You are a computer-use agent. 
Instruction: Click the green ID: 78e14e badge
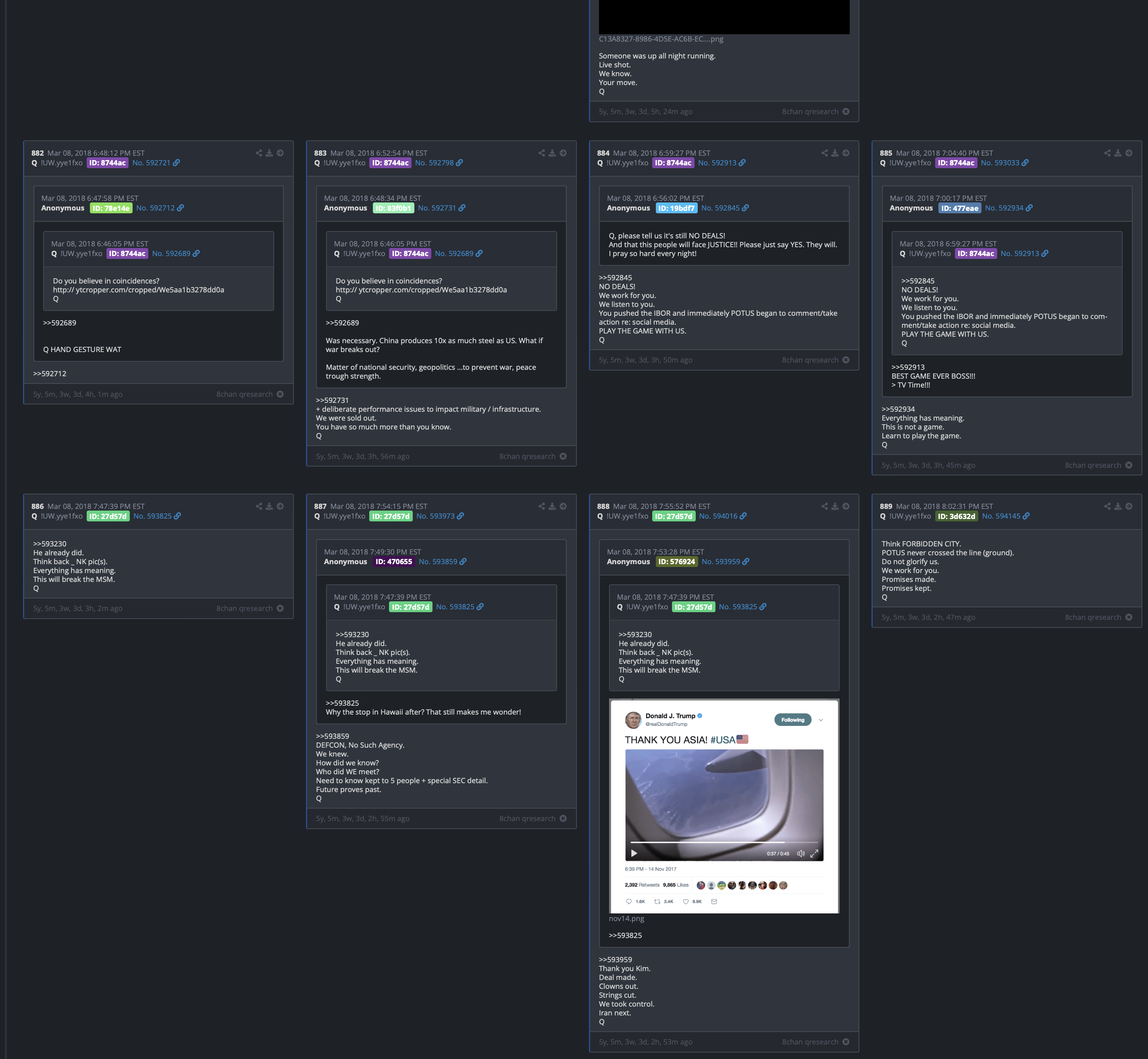(x=111, y=208)
